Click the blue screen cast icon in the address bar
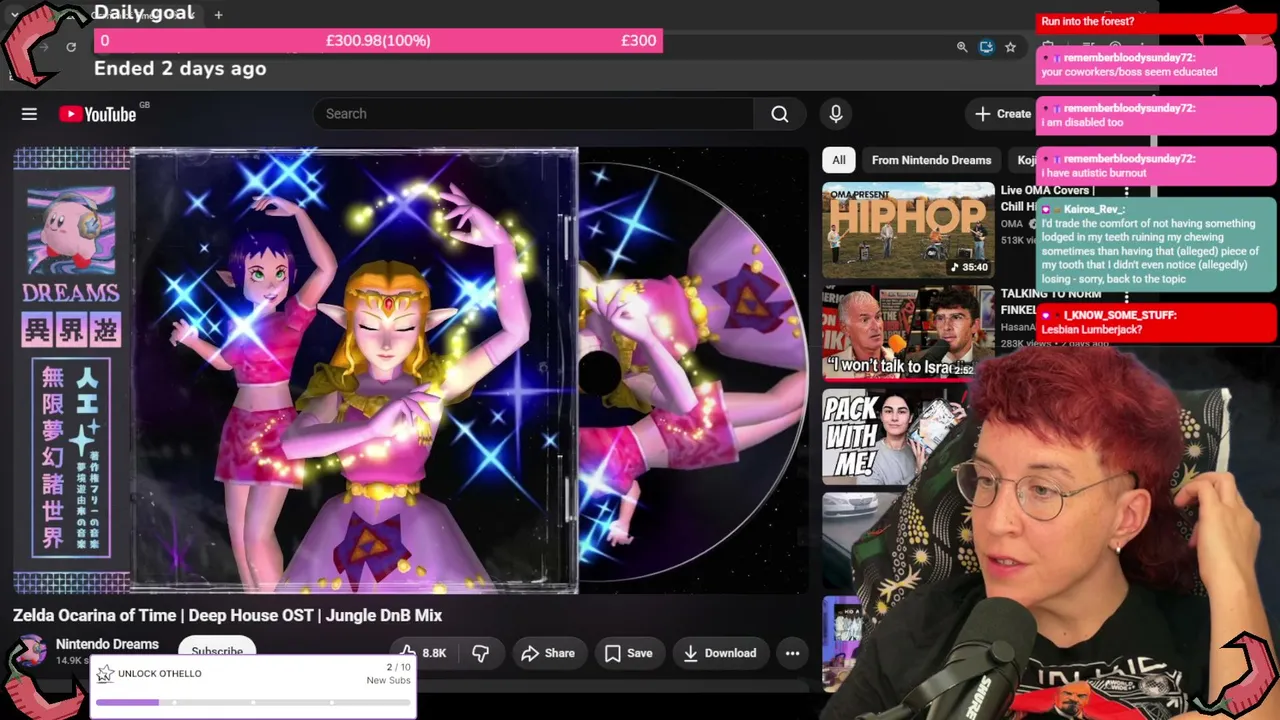The width and height of the screenshot is (1280, 720). pos(986,47)
